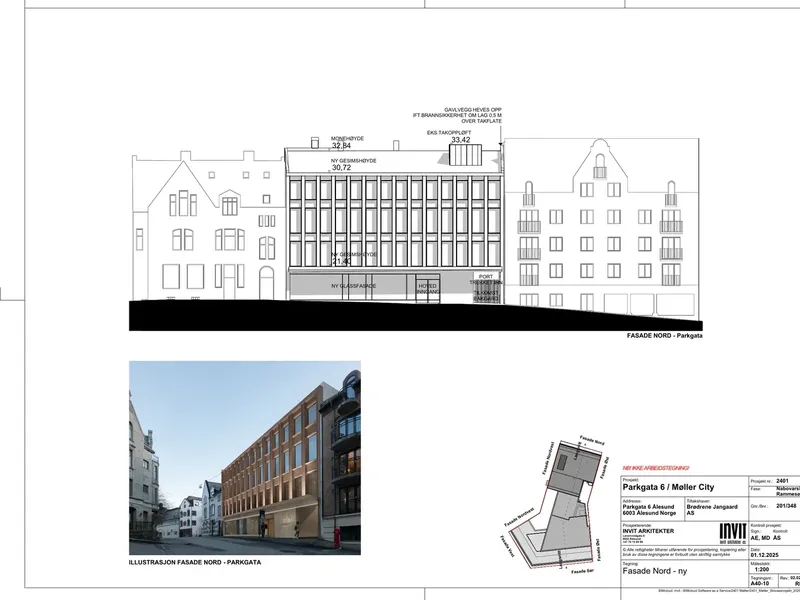800x600 pixels.
Task: Click the 'Fasade Nord' label on the site plan
Action: tap(592, 440)
